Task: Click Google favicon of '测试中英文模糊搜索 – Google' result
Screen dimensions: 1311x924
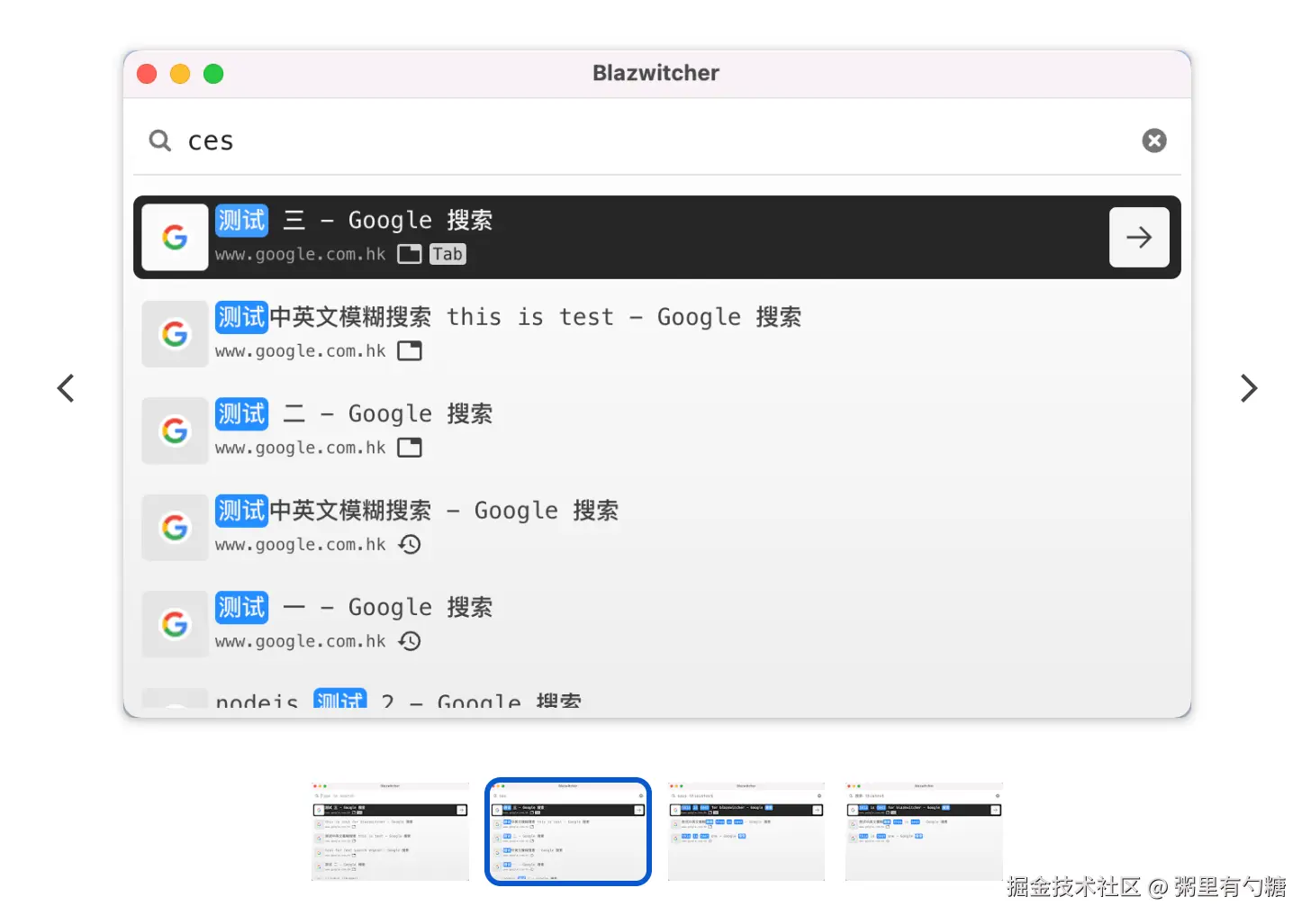Action: [175, 528]
